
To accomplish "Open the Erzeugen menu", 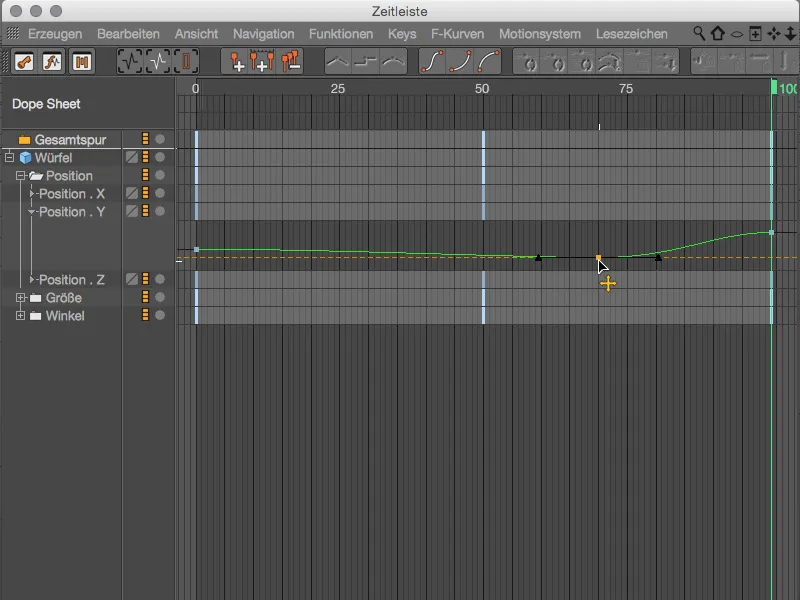I will point(55,34).
